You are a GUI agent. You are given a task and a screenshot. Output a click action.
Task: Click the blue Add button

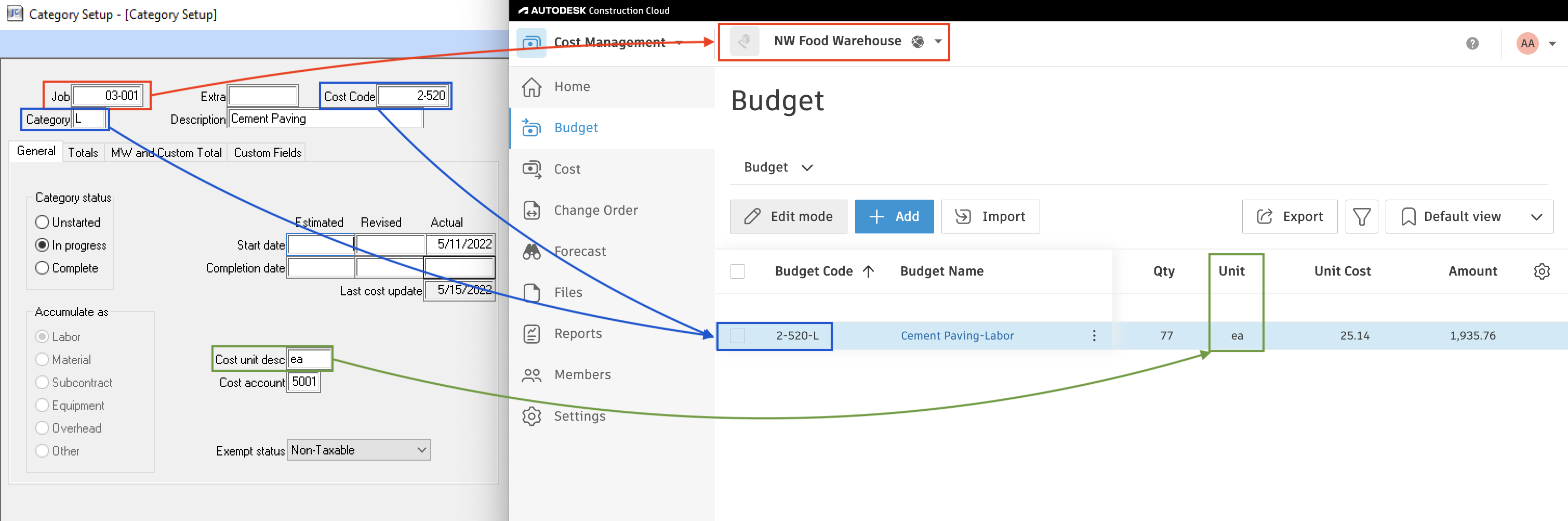point(894,216)
